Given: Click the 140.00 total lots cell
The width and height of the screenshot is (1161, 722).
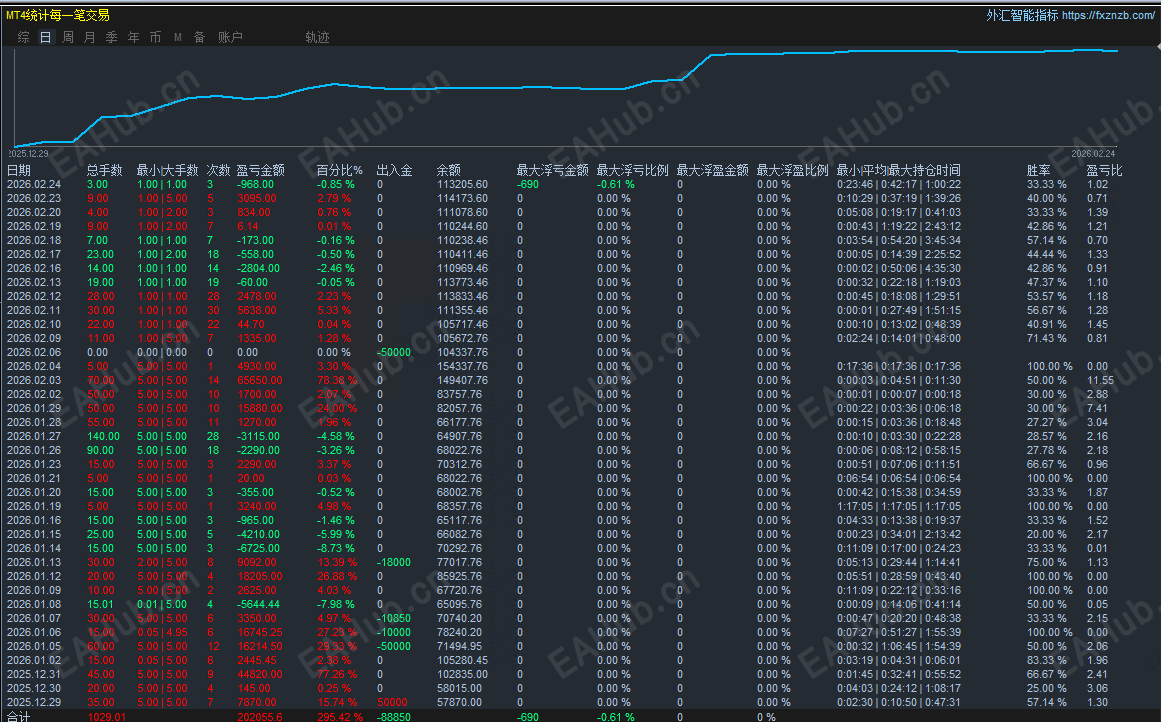Looking at the screenshot, I should coord(103,436).
